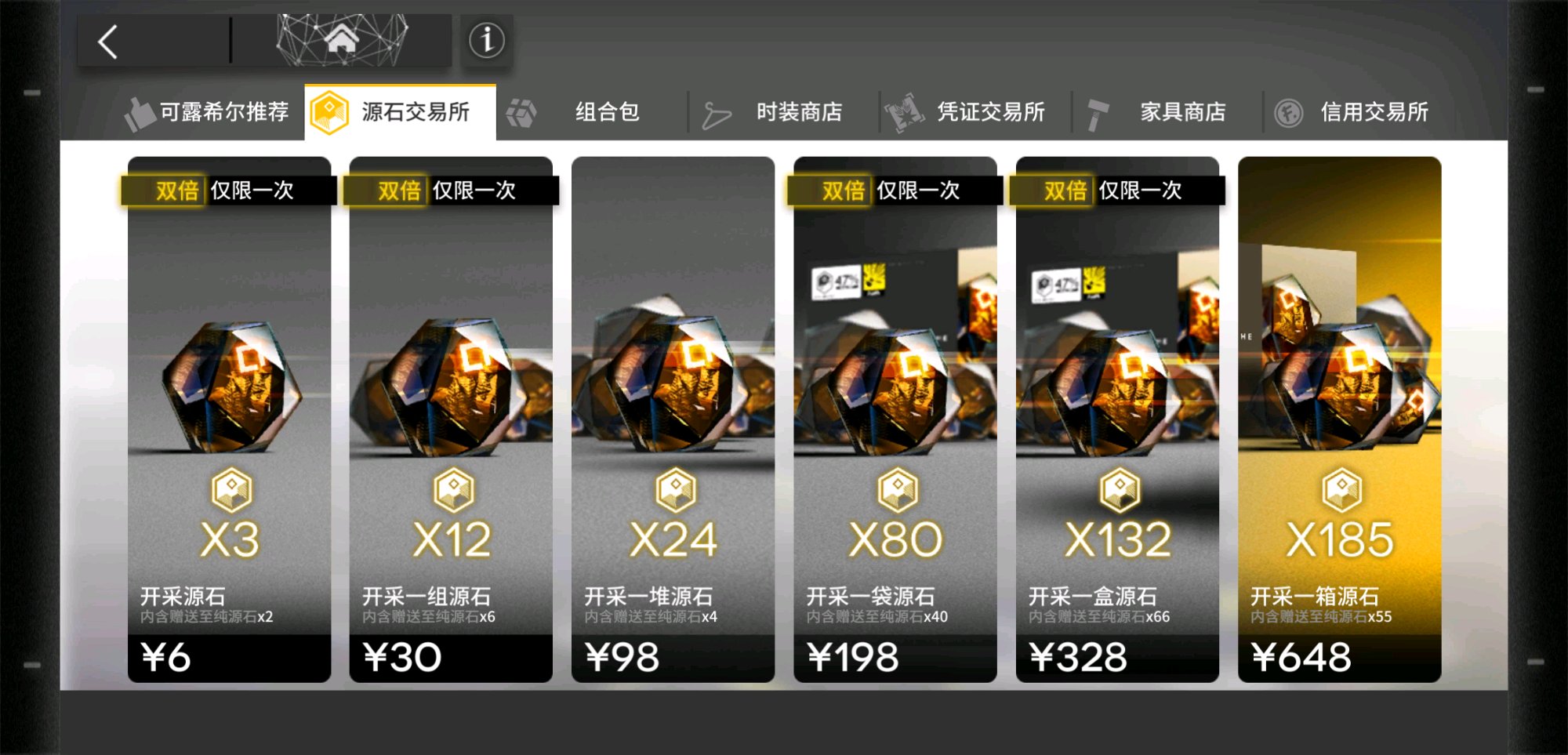Go back using the left arrow

click(109, 42)
